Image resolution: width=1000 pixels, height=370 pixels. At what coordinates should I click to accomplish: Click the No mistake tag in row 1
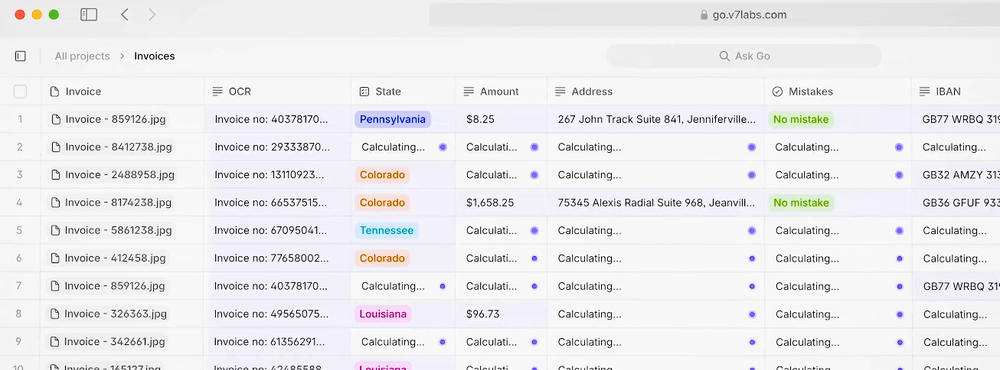tap(801, 119)
